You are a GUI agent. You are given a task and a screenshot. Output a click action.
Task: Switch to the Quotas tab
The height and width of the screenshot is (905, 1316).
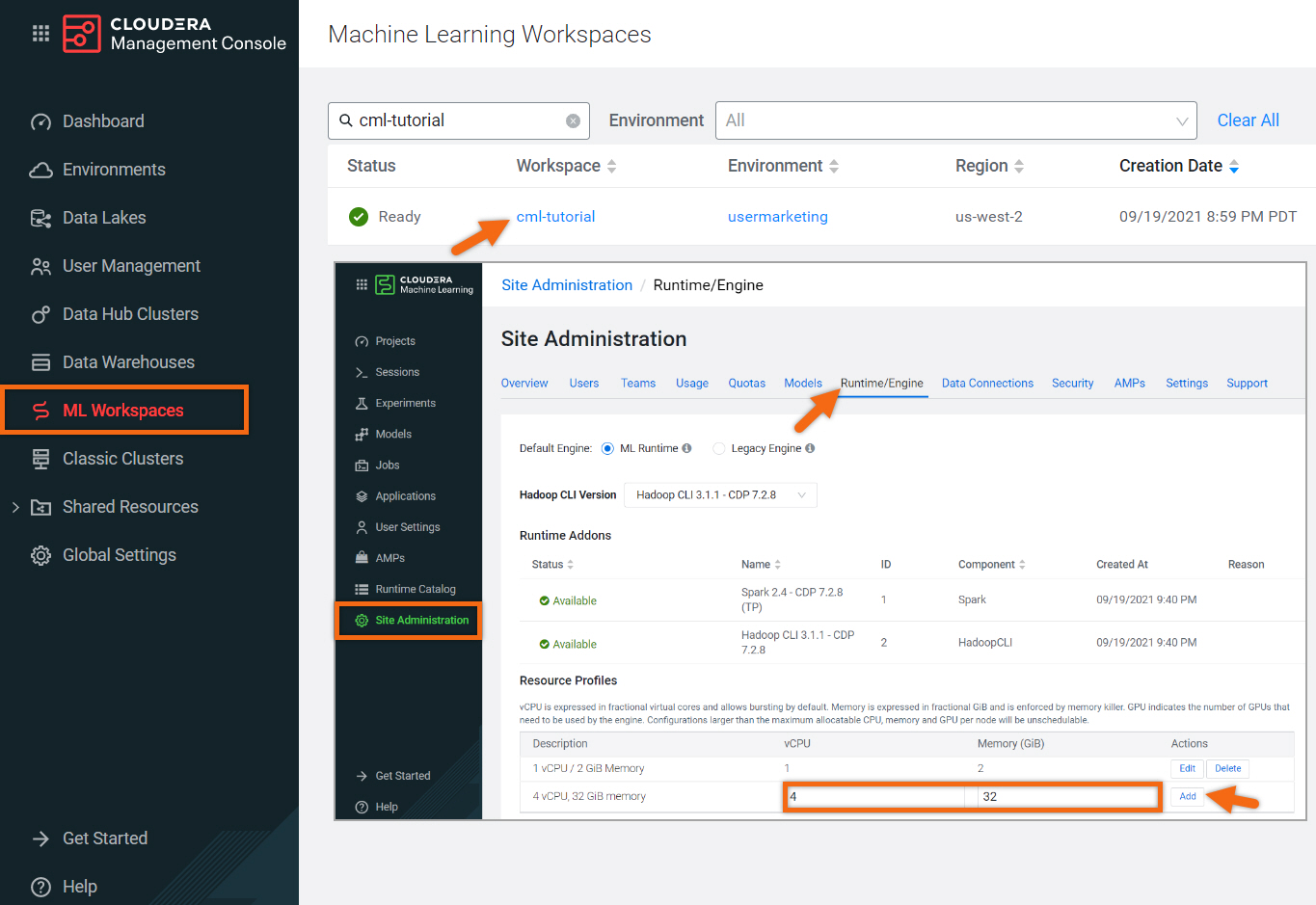(x=747, y=384)
